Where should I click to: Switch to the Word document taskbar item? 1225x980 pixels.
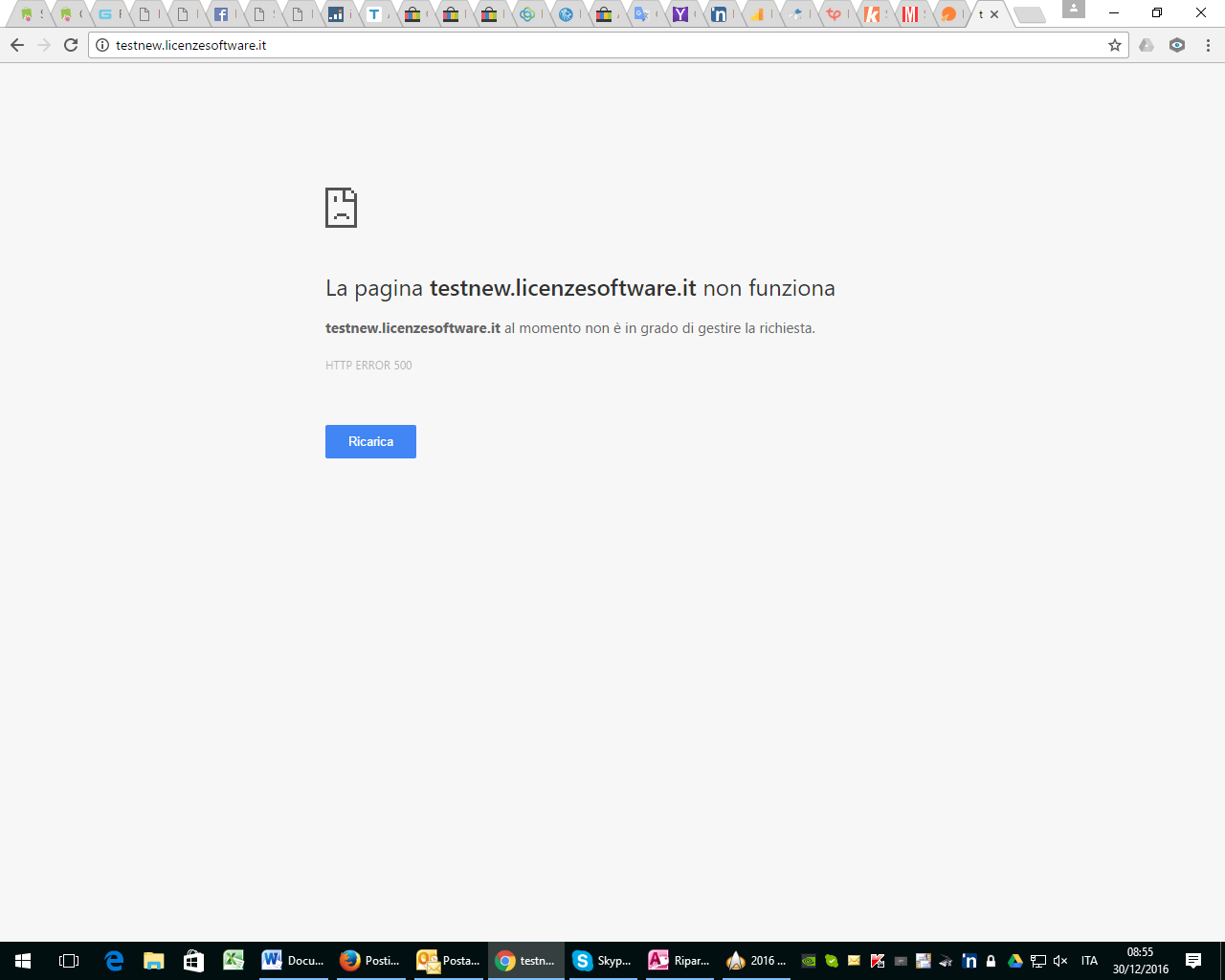(294, 961)
